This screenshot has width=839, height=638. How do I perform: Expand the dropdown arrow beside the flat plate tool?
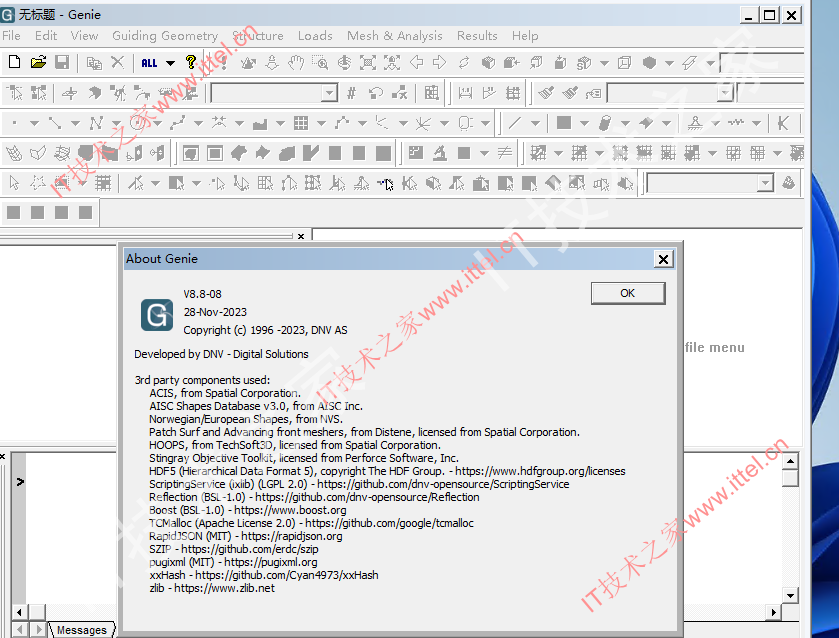point(584,123)
